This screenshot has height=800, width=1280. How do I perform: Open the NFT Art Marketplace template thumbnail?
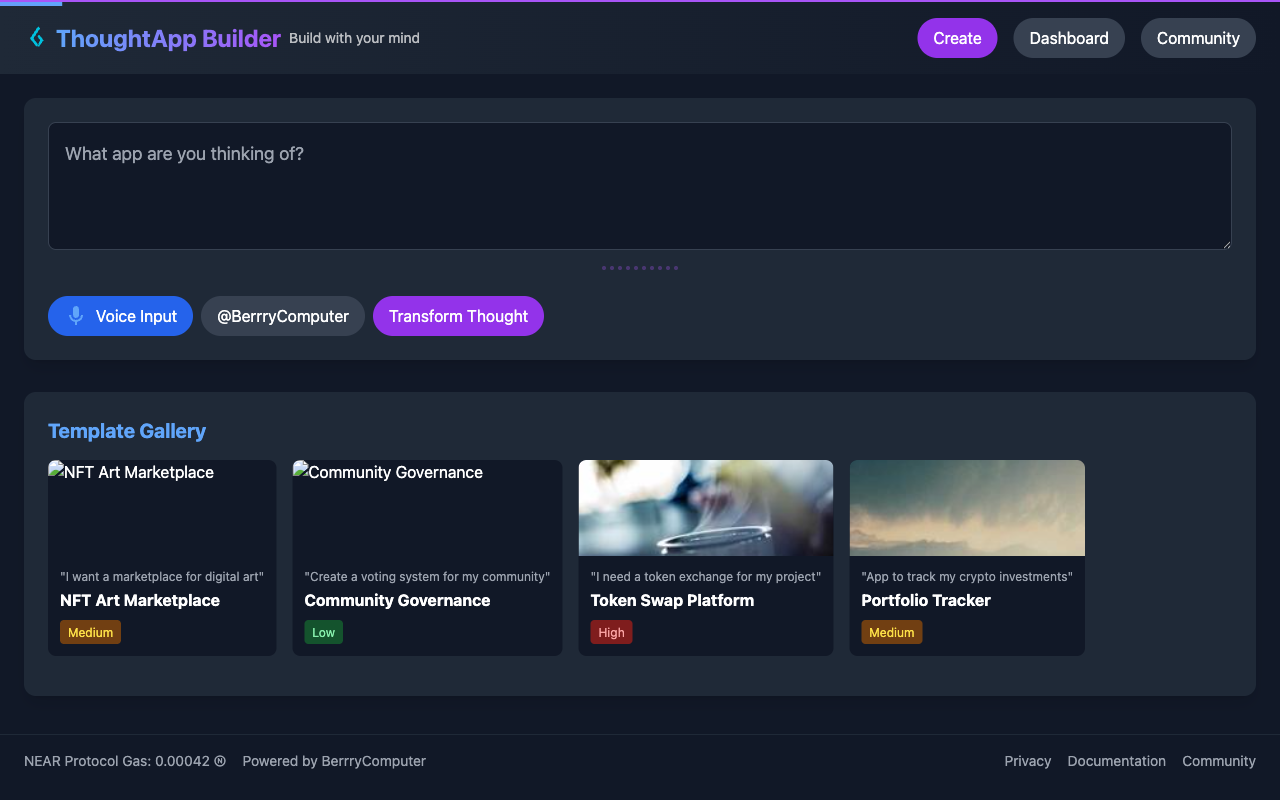coord(162,507)
